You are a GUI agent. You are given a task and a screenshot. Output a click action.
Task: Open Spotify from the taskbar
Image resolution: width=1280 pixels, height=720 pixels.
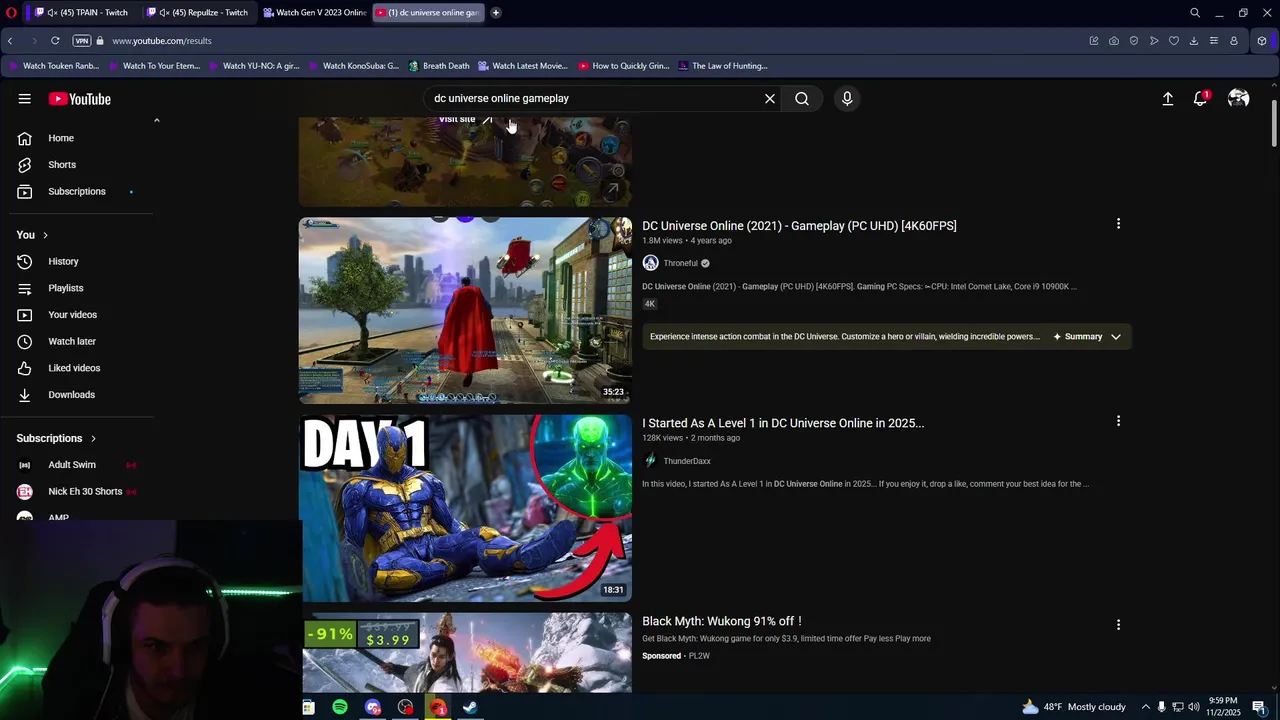click(340, 707)
